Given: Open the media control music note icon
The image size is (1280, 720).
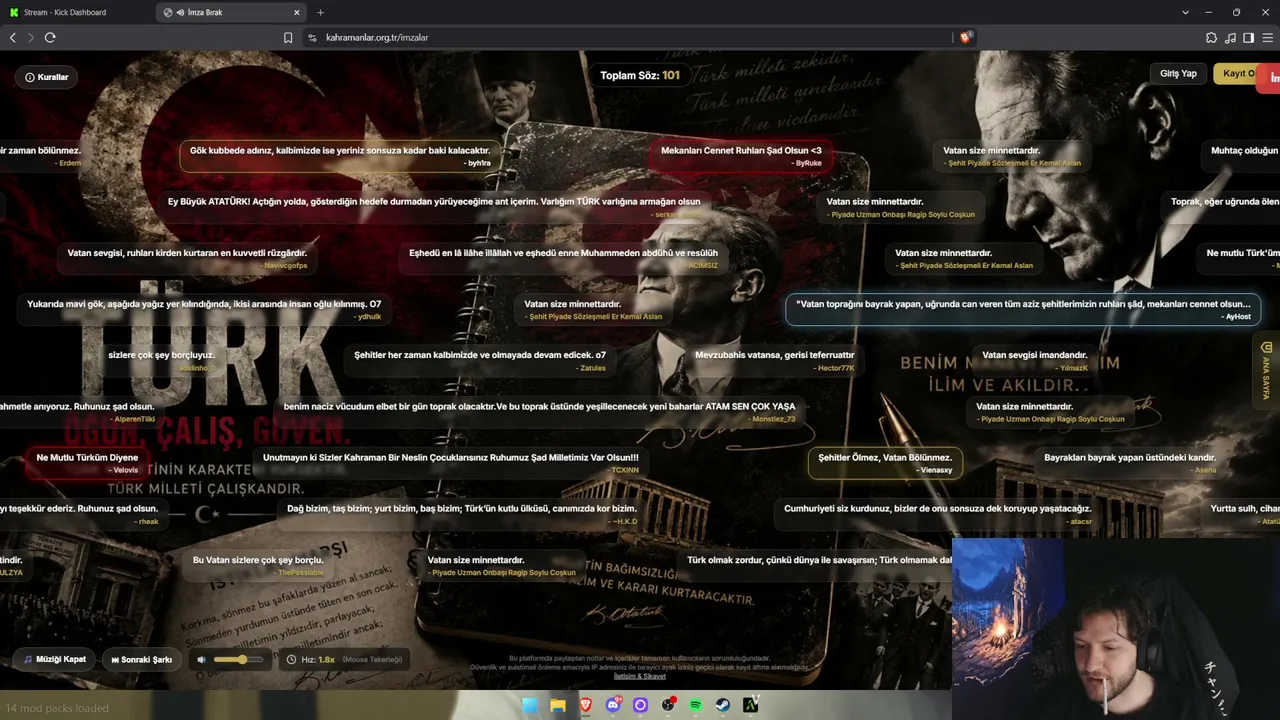Looking at the screenshot, I should coord(1230,37).
